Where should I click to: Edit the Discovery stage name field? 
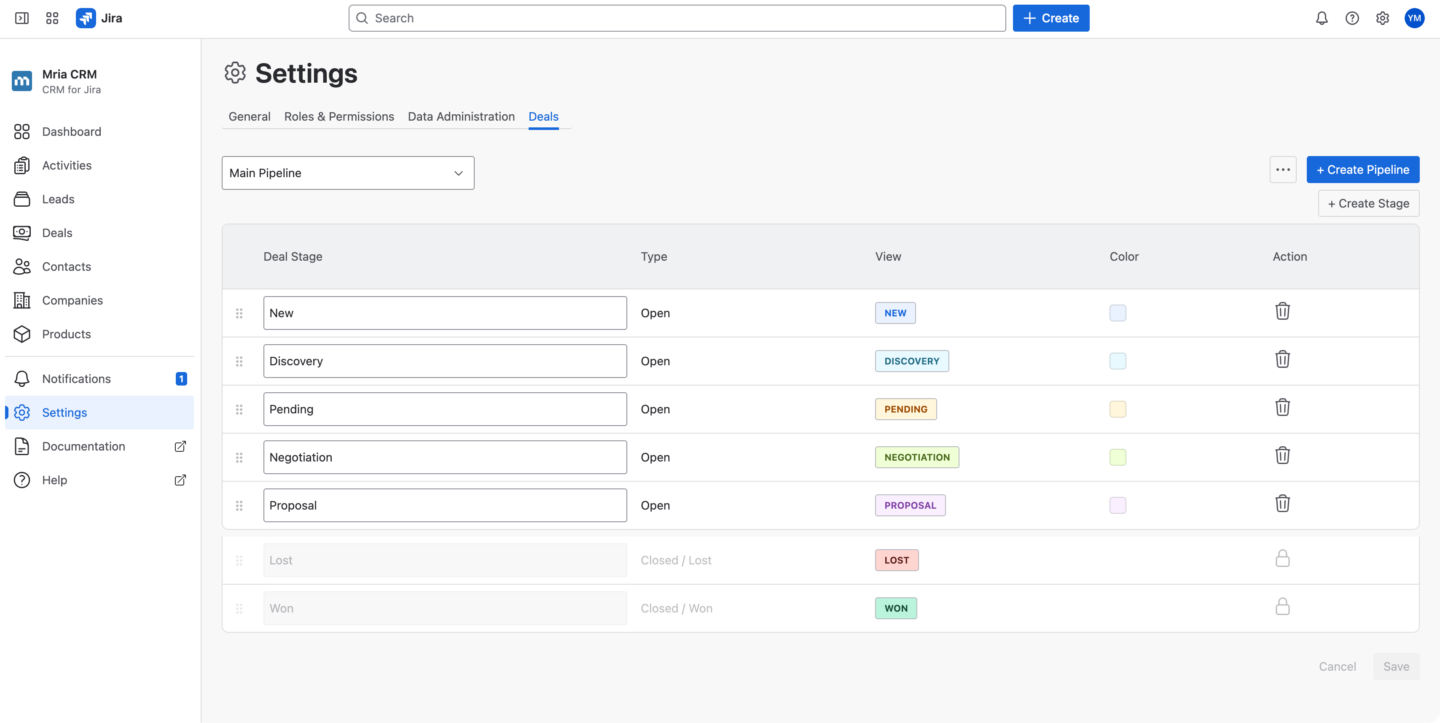click(444, 361)
